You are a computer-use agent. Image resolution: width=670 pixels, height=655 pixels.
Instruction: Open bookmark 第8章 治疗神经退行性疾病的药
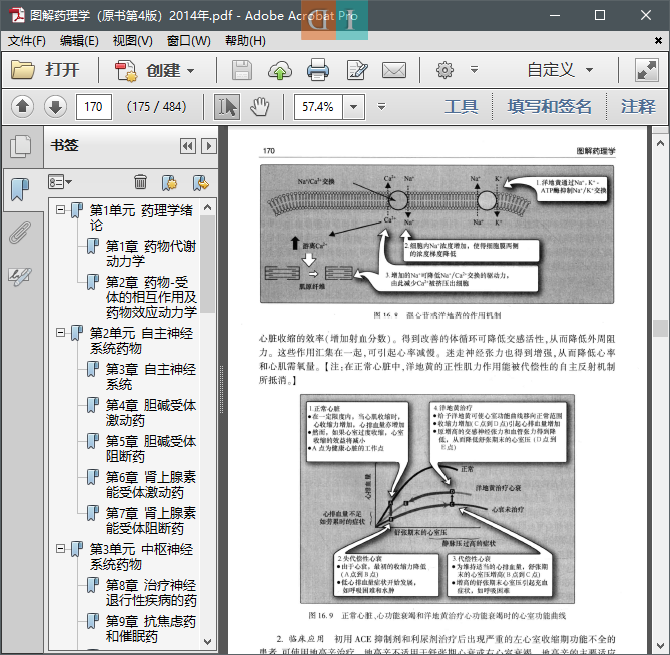click(x=151, y=593)
